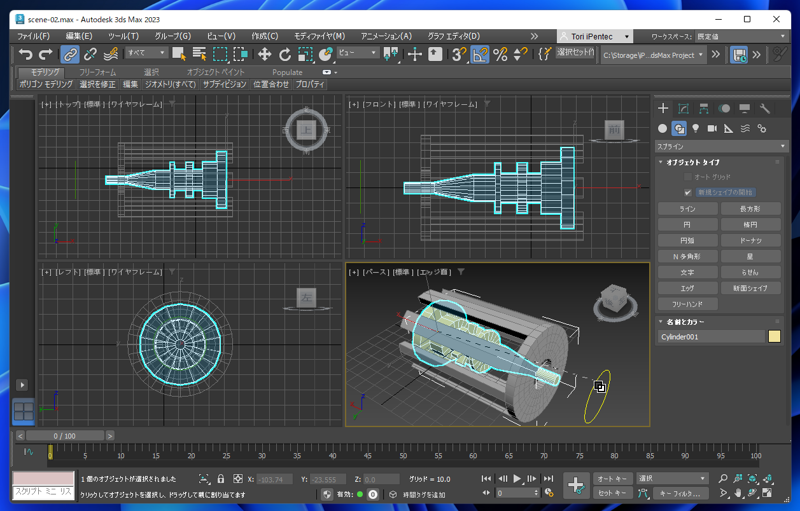Click the Cylinder001 name field
The height and width of the screenshot is (511, 800).
711,337
